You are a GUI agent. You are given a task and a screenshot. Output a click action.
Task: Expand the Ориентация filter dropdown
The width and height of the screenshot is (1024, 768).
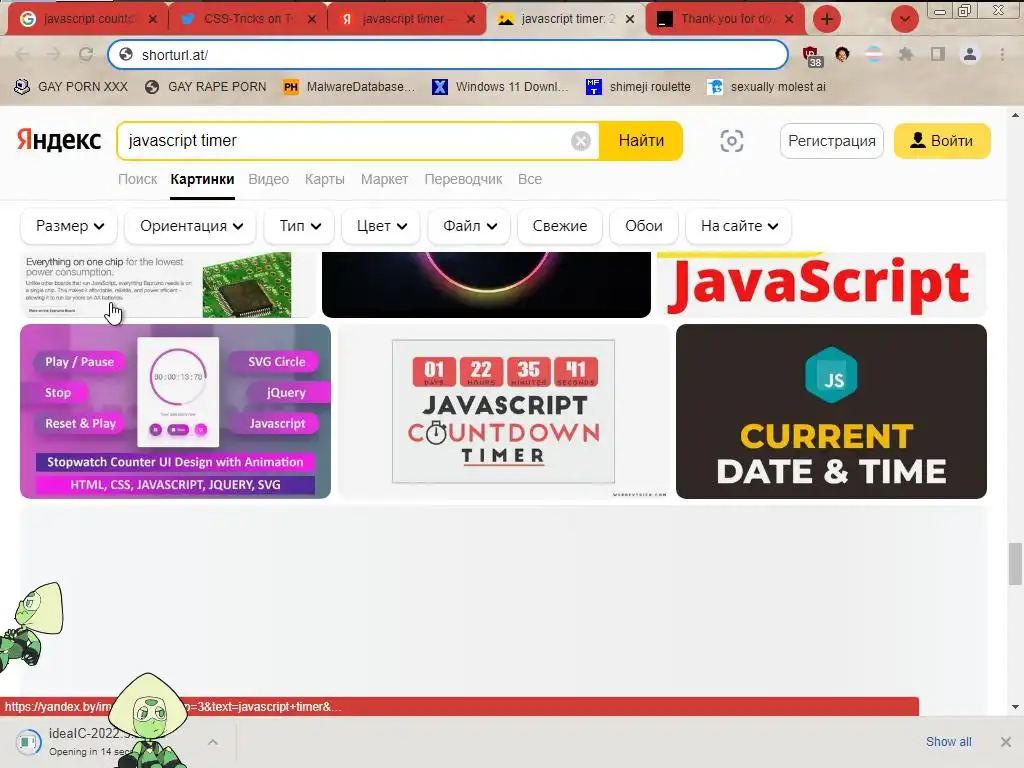point(191,226)
